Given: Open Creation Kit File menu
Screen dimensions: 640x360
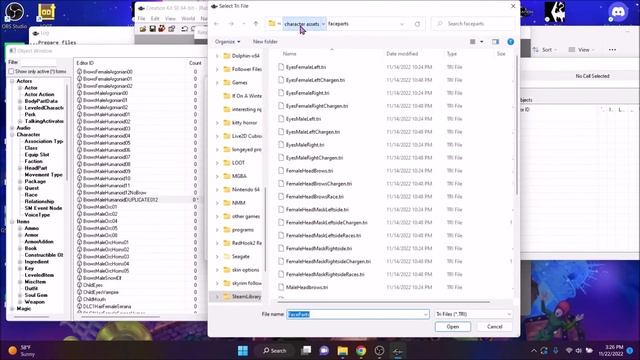Looking at the screenshot, I should 141,18.
